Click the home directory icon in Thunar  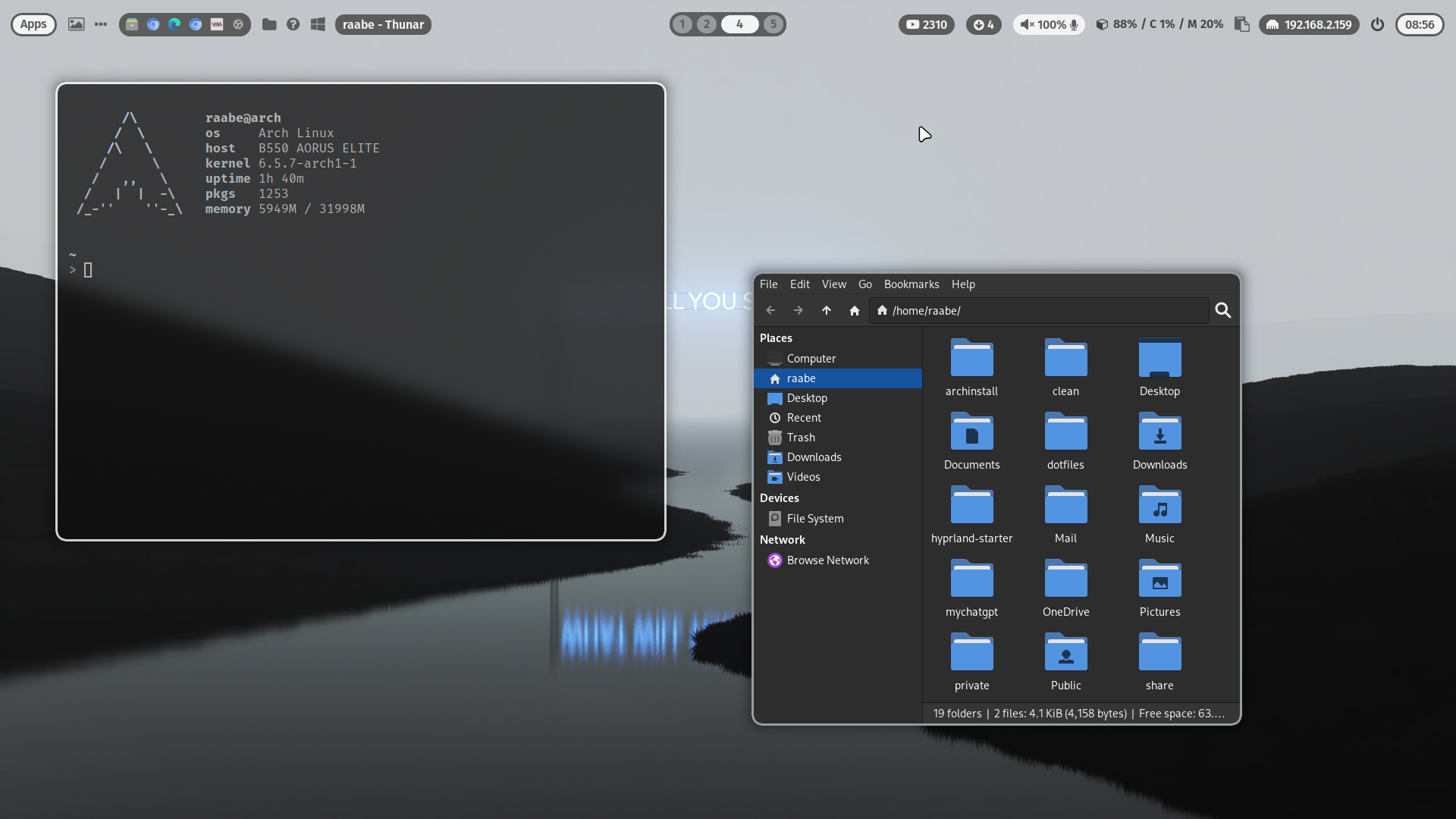(x=854, y=311)
